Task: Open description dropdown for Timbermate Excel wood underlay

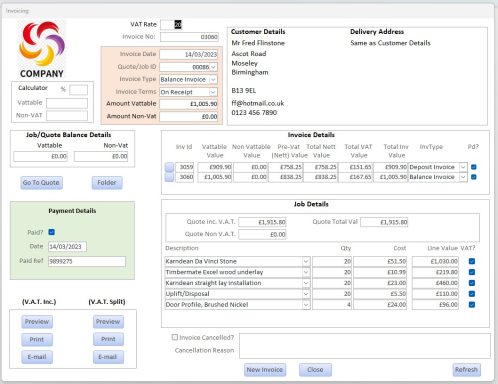Action: click(306, 272)
